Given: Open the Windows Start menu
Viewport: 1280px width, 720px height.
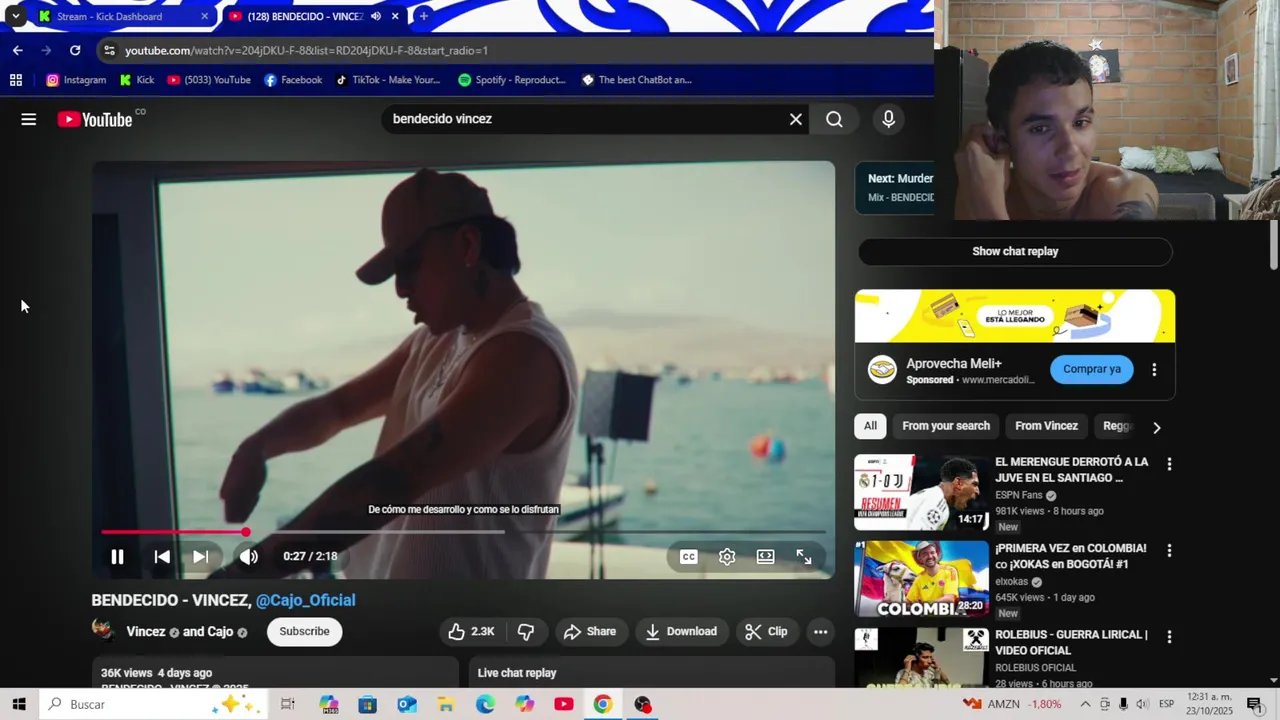Looking at the screenshot, I should point(19,704).
